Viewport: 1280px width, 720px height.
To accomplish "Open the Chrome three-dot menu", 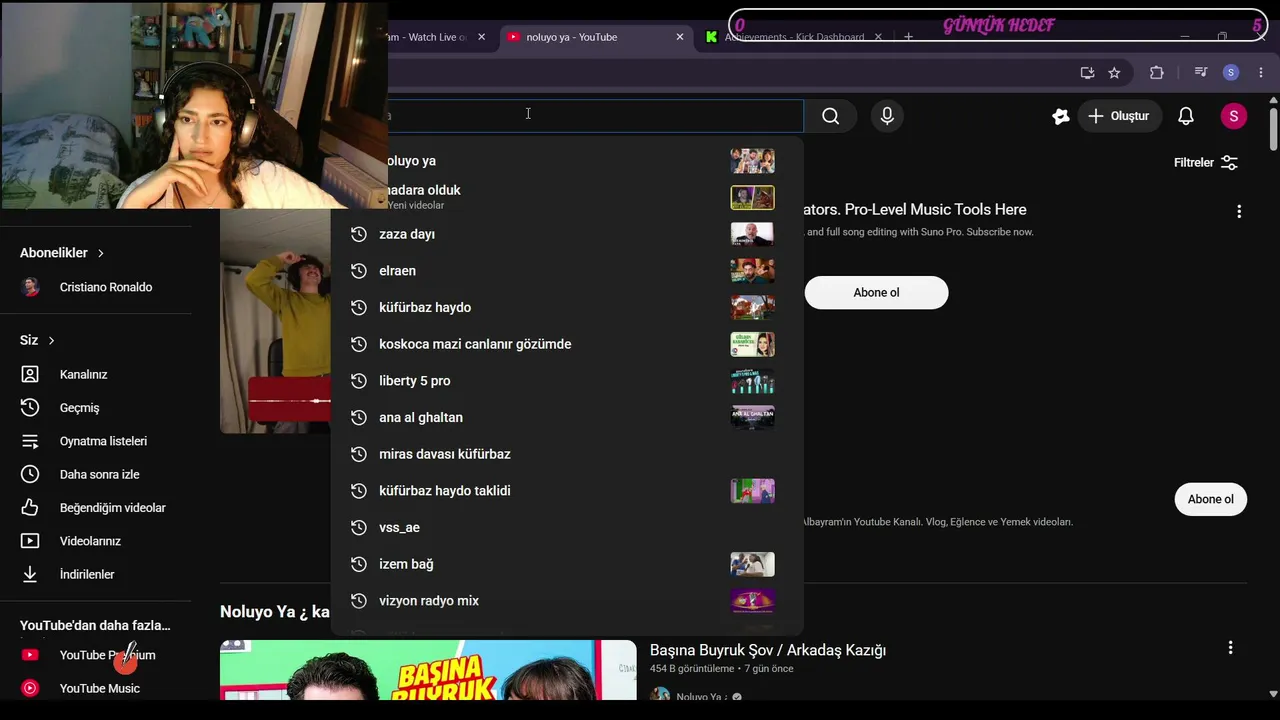I will point(1261,72).
